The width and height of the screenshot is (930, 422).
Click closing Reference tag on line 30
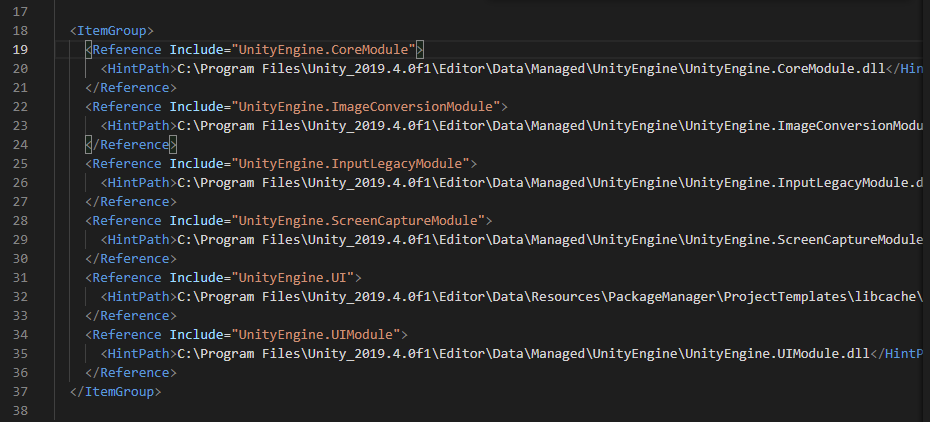pyautogui.click(x=130, y=258)
